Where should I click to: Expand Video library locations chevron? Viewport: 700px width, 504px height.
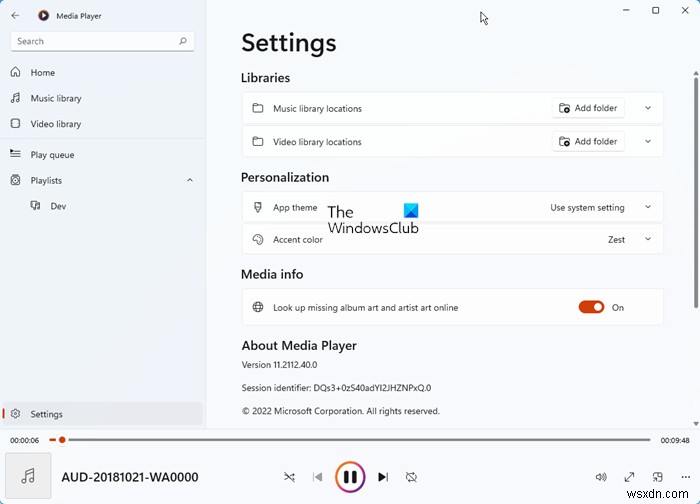[648, 142]
